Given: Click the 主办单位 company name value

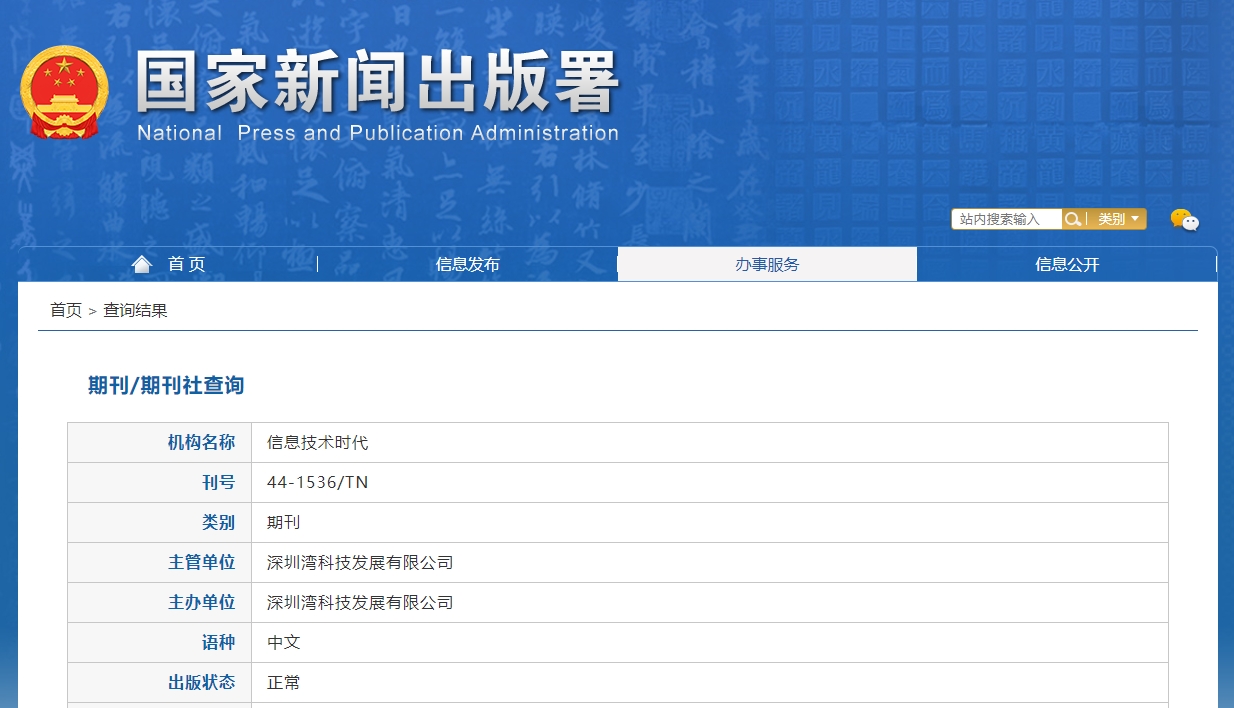Looking at the screenshot, I should pyautogui.click(x=360, y=602).
